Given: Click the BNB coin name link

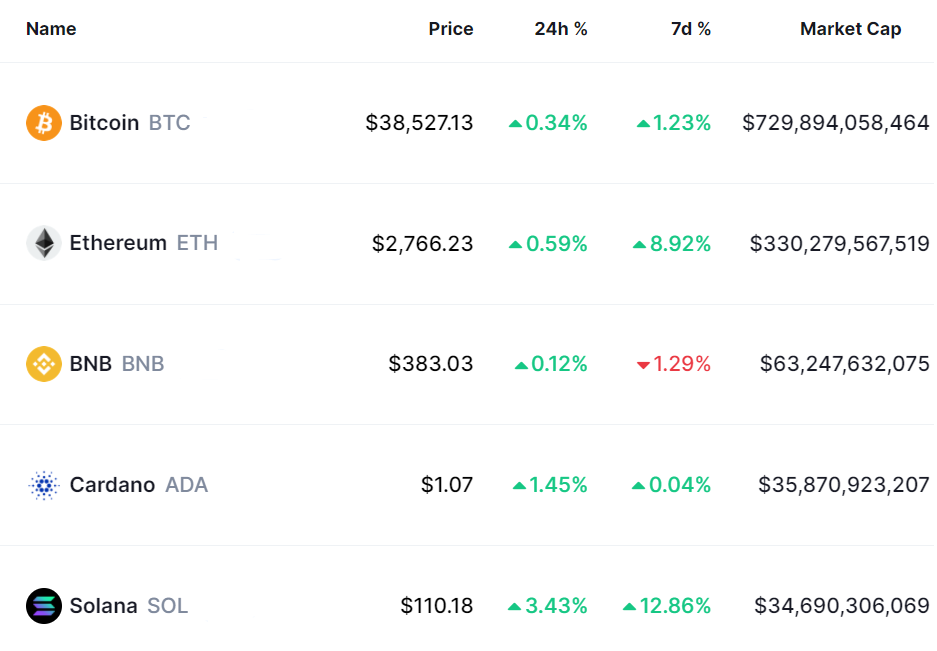Looking at the screenshot, I should coord(91,364).
